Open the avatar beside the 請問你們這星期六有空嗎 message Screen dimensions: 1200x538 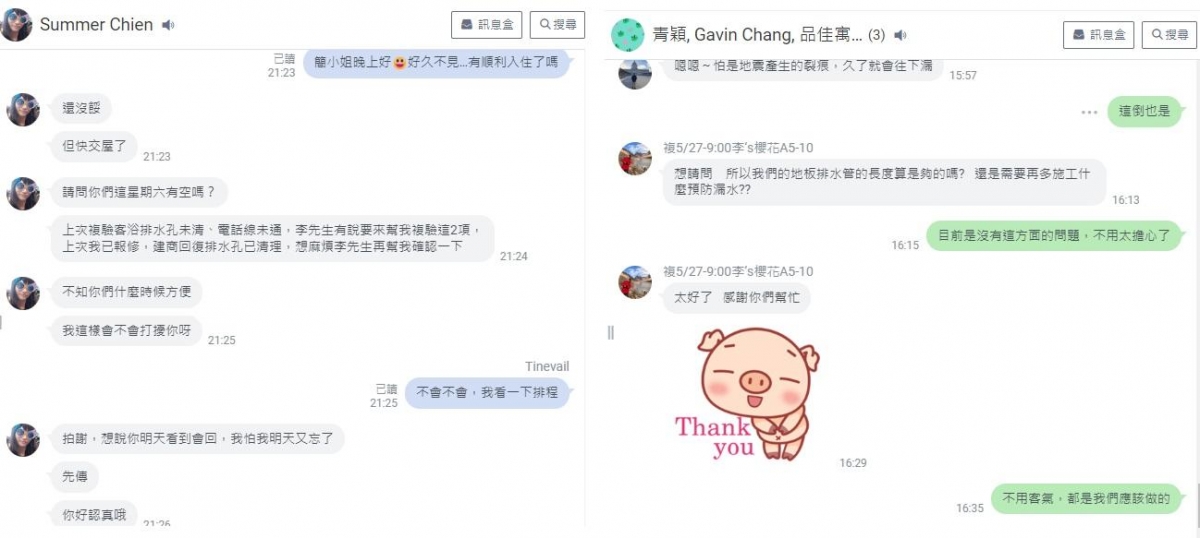(23, 193)
